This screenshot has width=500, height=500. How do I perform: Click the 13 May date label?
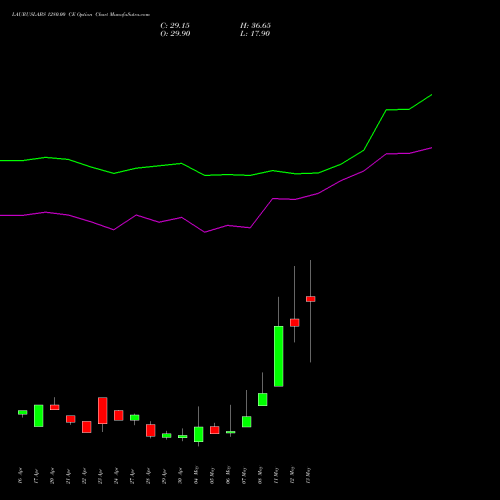[x=308, y=475]
